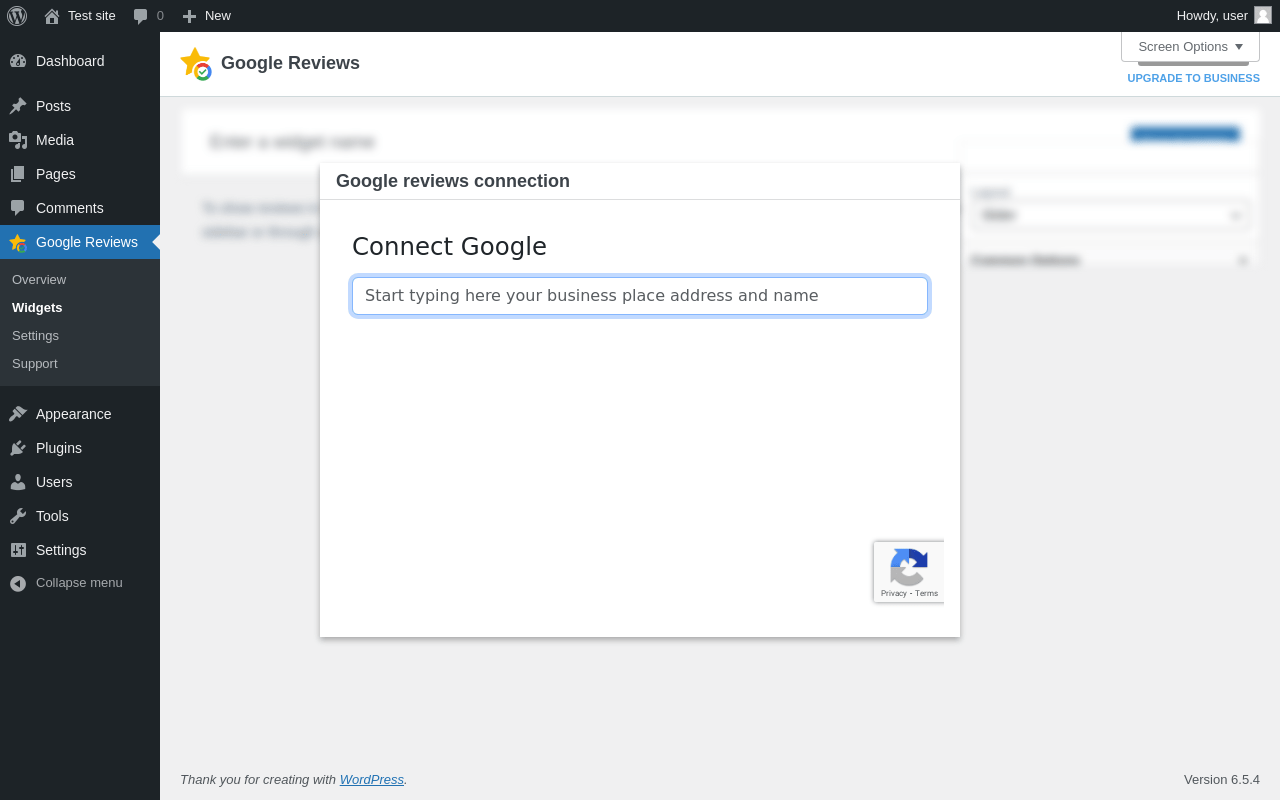
Task: Expand the Screen Options panel
Action: pyautogui.click(x=1190, y=46)
